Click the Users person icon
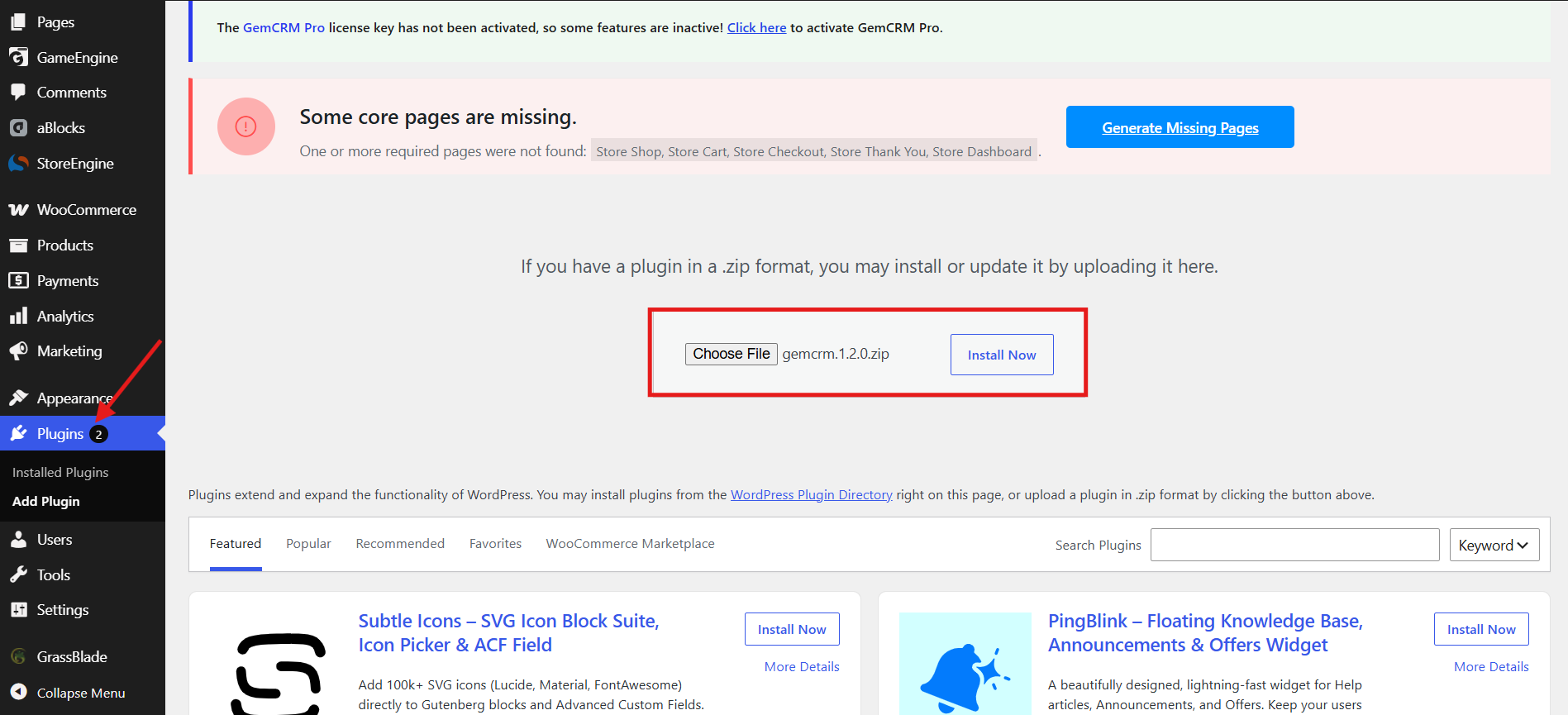1568x715 pixels. tap(18, 540)
